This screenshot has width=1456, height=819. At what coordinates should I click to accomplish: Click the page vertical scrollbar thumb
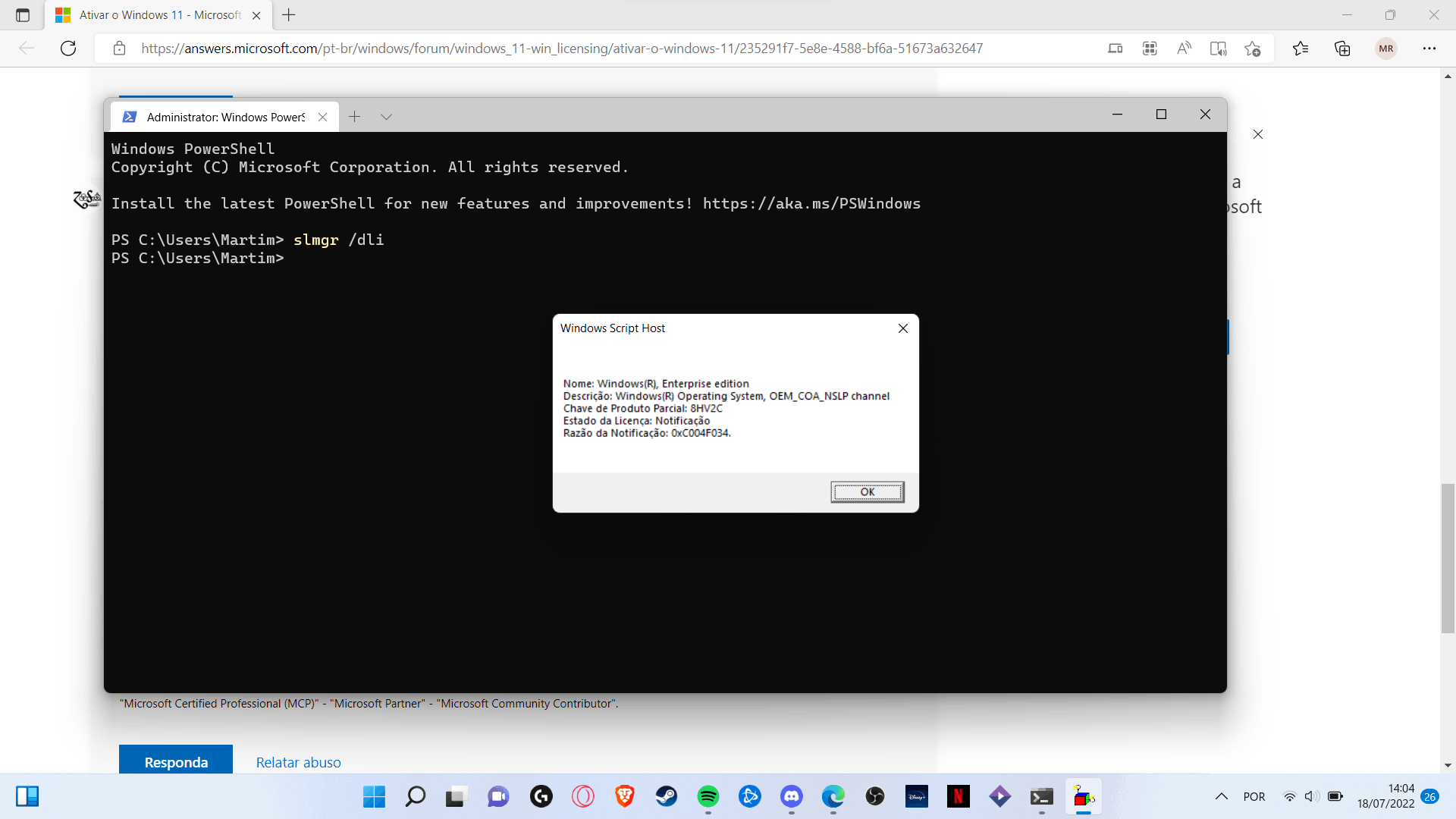[x=1448, y=557]
